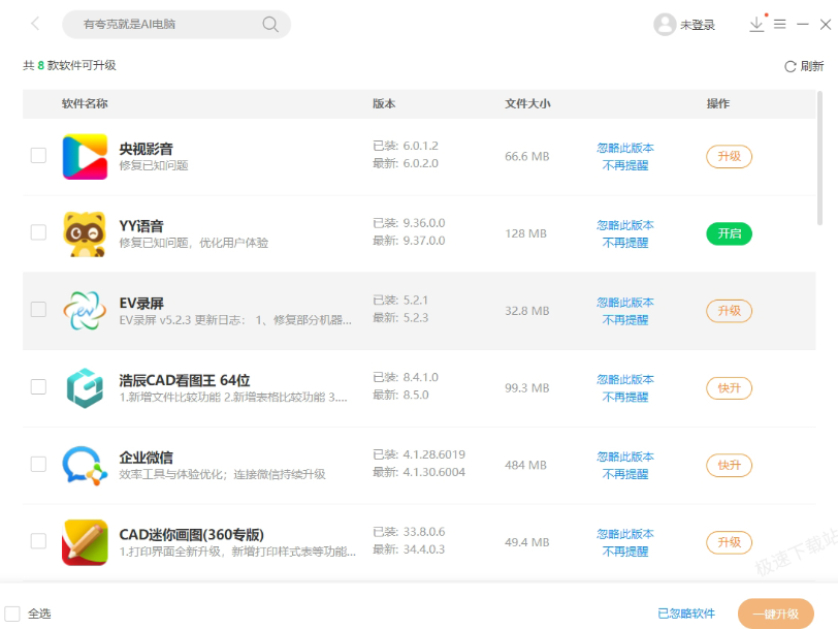The width and height of the screenshot is (838, 629).
Task: Click the EV录屏 app icon
Action: [85, 311]
